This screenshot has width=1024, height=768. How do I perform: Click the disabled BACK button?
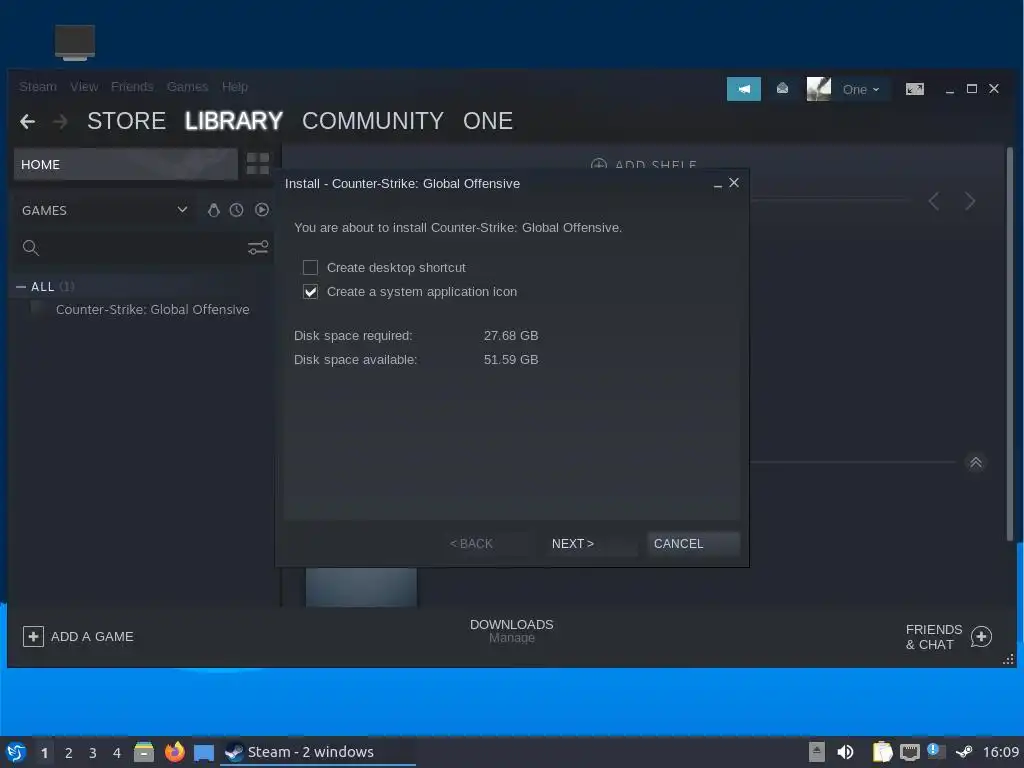coord(490,543)
